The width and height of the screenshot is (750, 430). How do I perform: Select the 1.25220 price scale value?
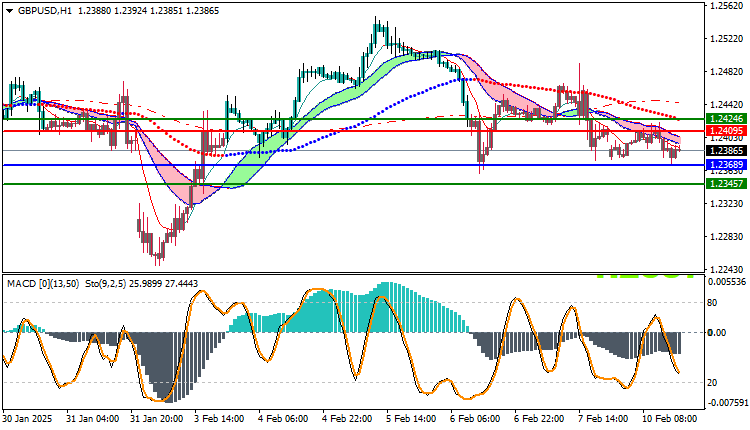(727, 39)
